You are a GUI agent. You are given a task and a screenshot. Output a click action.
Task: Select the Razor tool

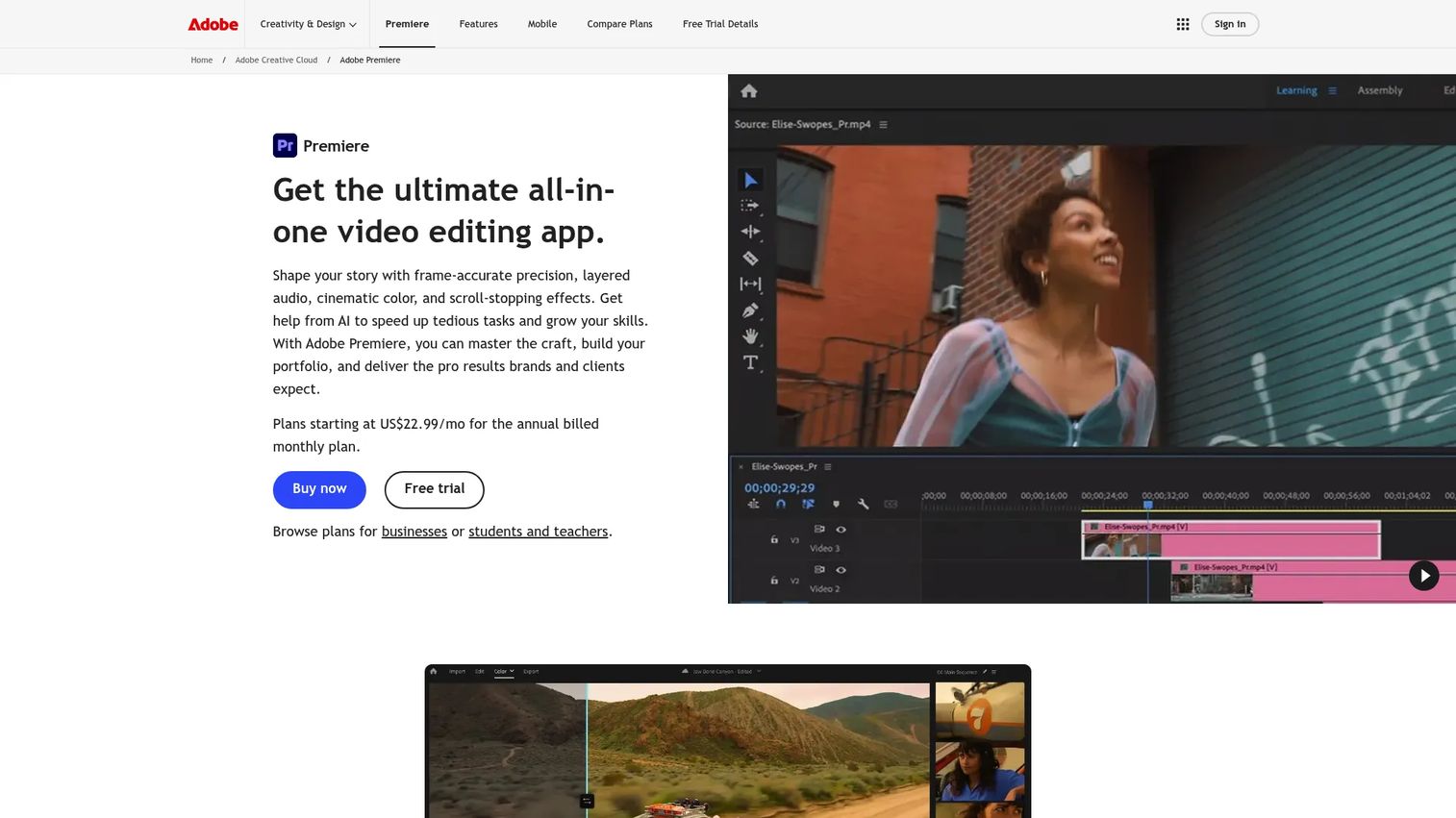pos(750,258)
